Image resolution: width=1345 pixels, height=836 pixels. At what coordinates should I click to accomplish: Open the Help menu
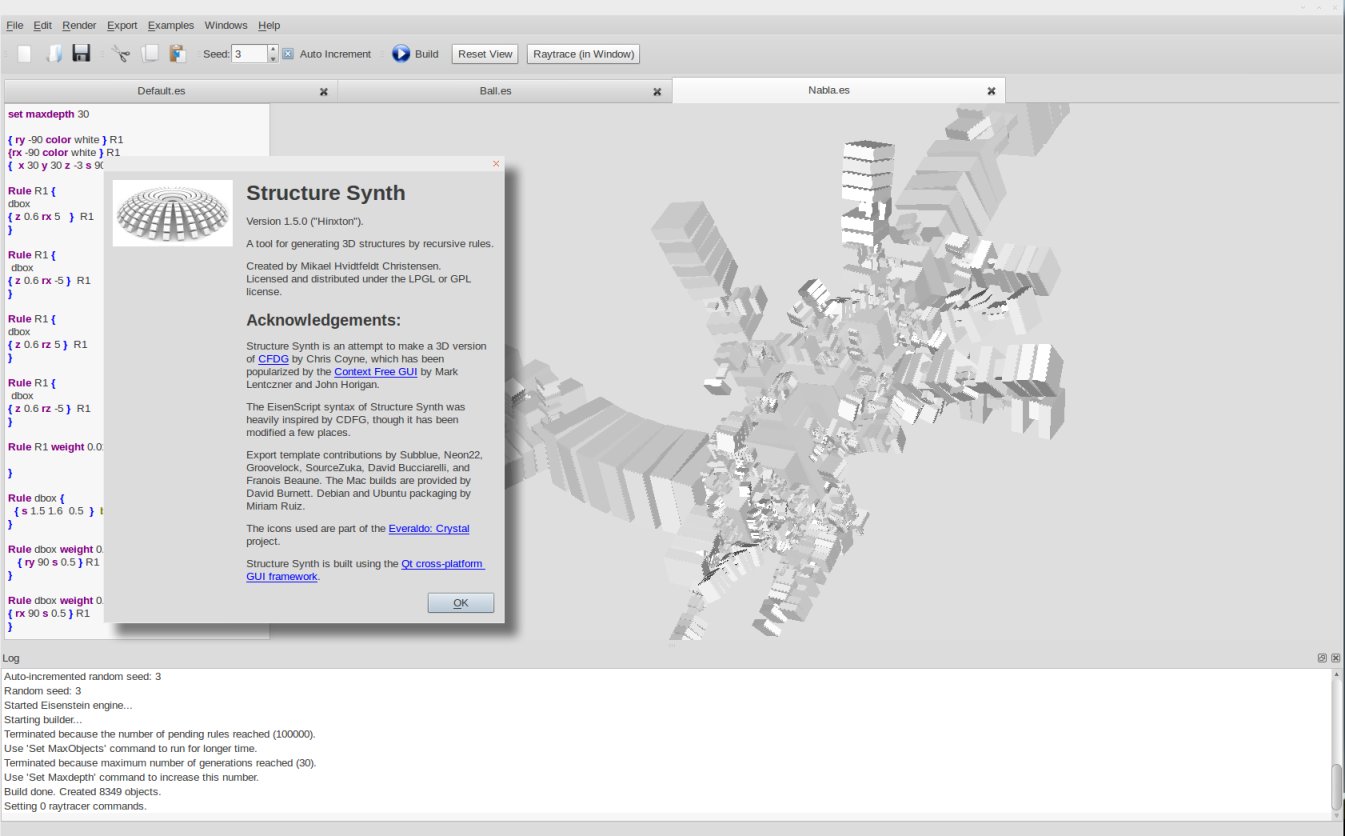(269, 25)
